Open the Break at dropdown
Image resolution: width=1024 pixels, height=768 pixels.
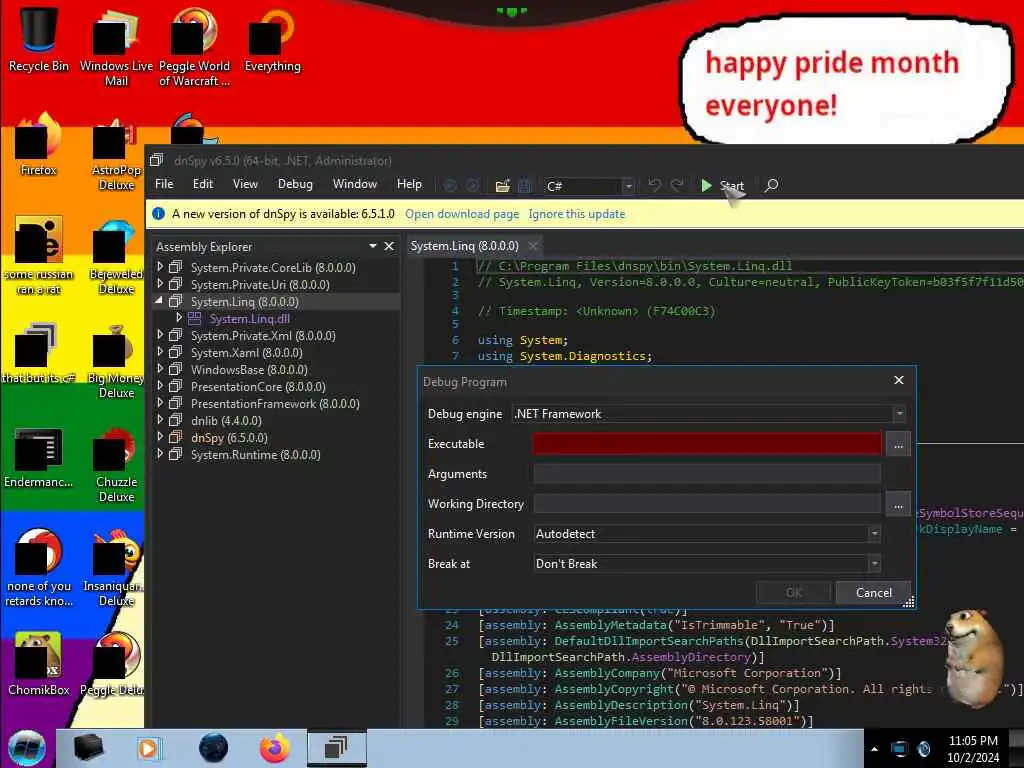coord(874,564)
